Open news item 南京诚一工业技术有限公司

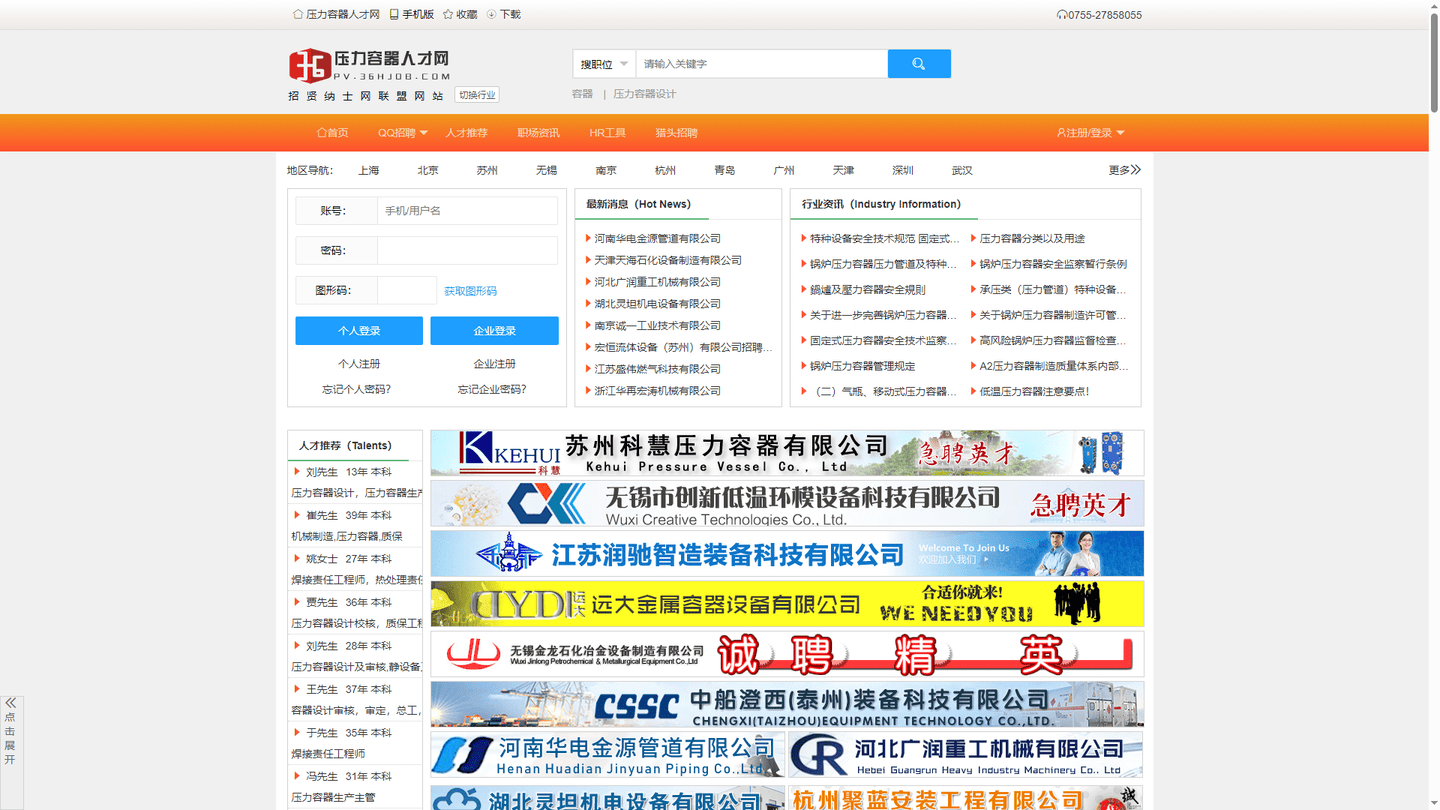tap(657, 326)
